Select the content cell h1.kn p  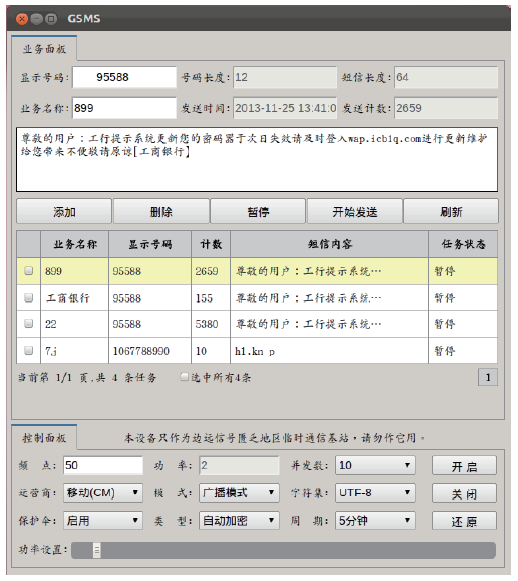click(x=329, y=351)
